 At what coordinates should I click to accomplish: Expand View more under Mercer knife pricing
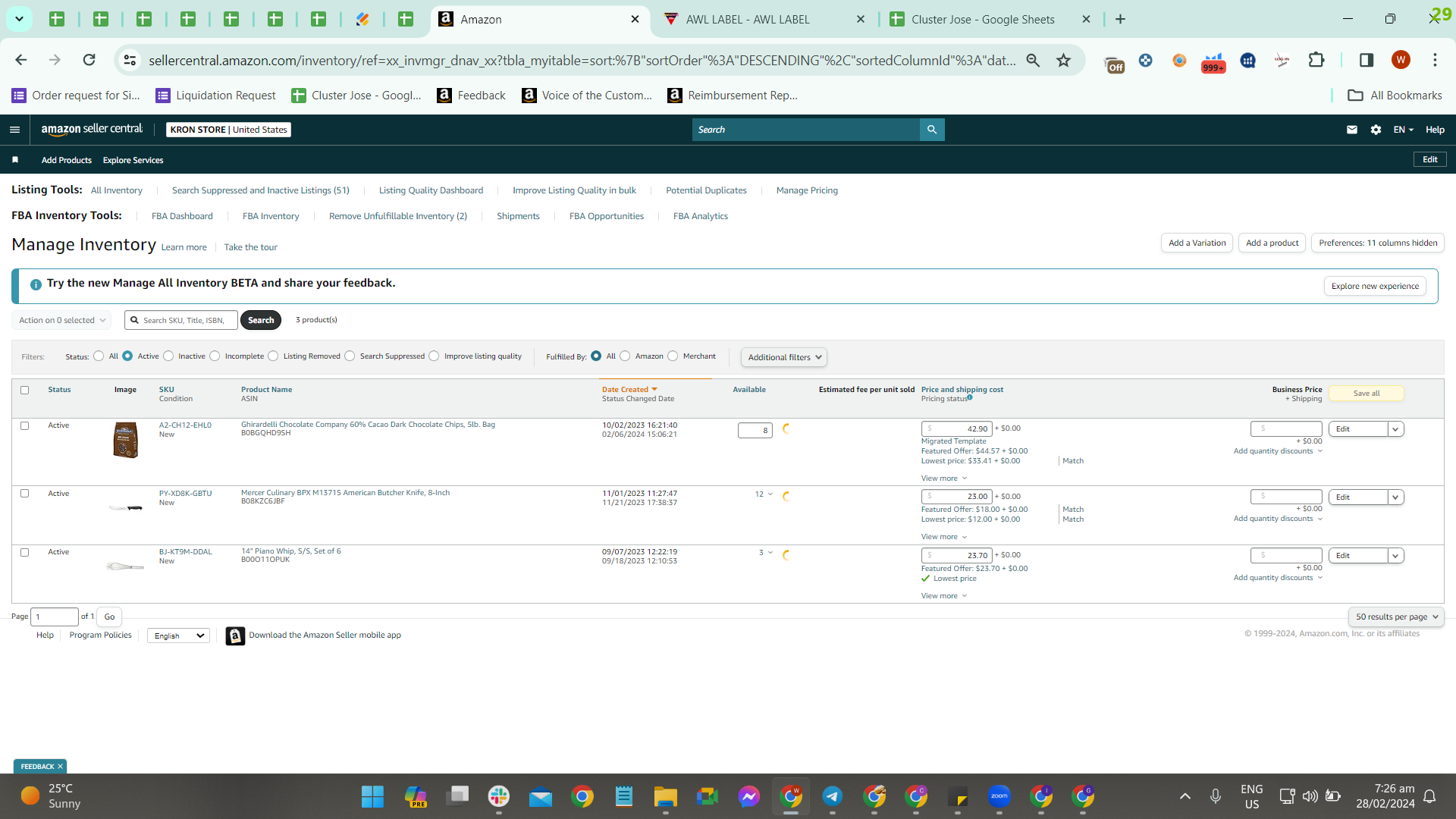pos(944,537)
